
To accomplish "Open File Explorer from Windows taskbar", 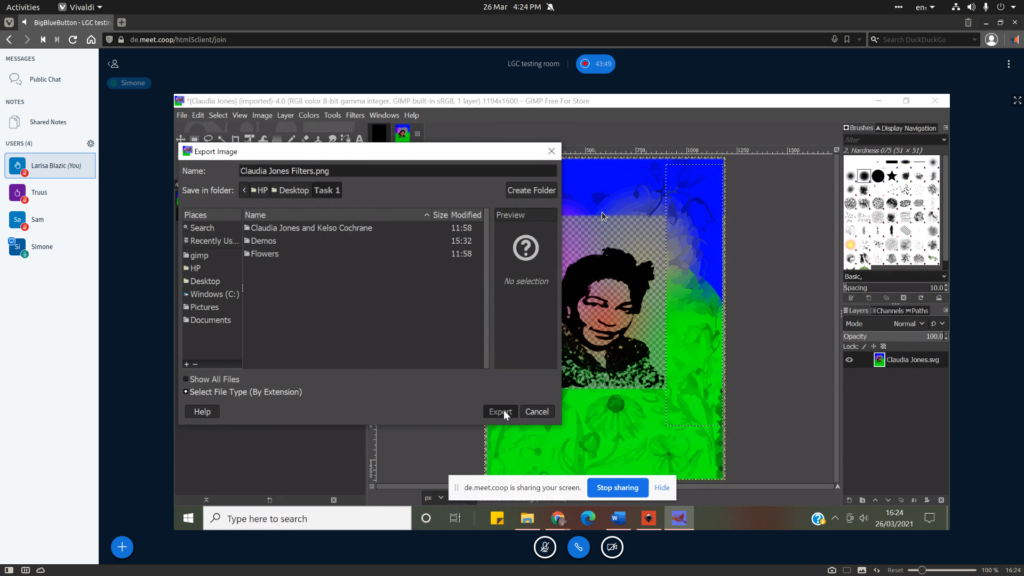I will (x=527, y=519).
